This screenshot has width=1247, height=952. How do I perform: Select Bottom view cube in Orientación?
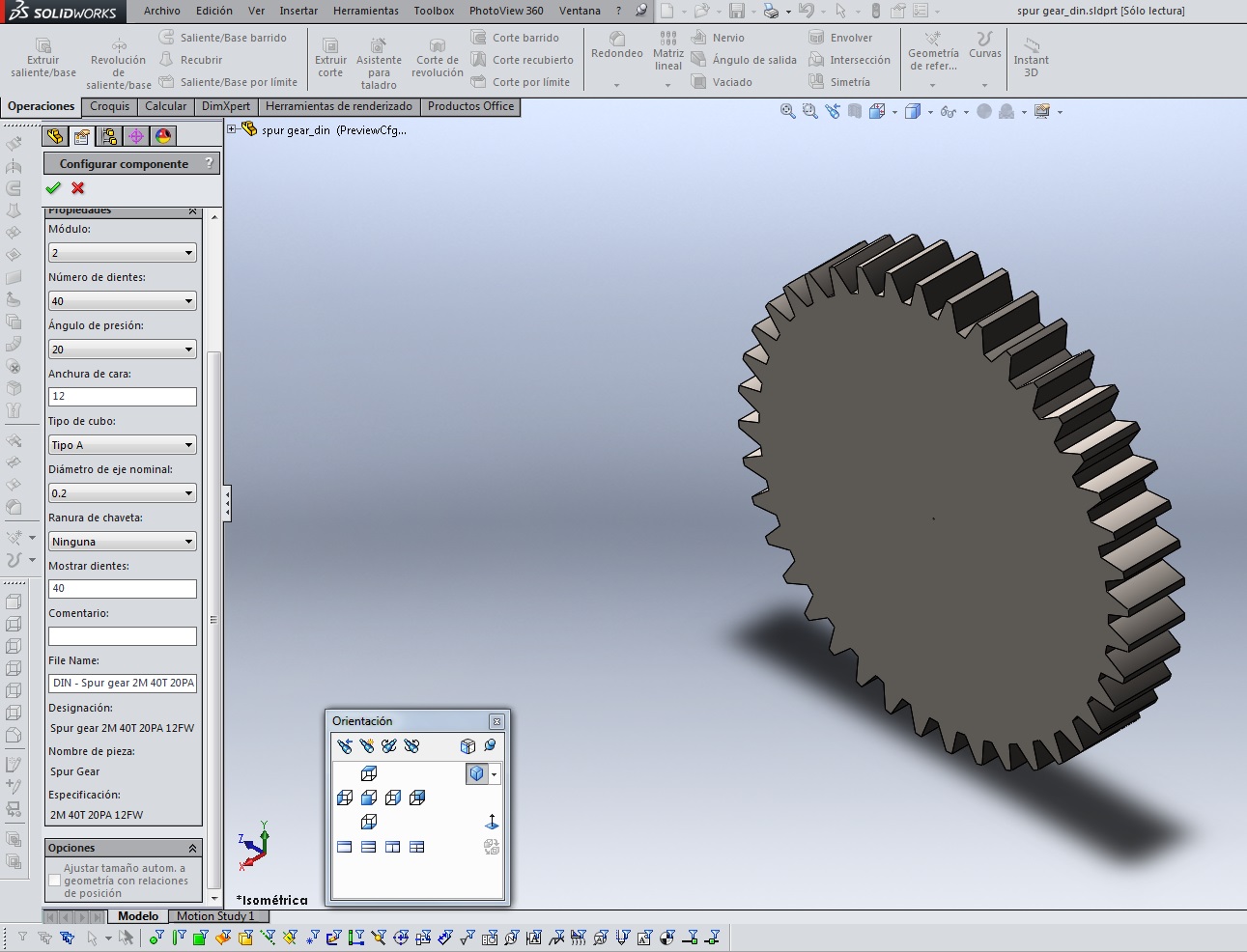369,822
